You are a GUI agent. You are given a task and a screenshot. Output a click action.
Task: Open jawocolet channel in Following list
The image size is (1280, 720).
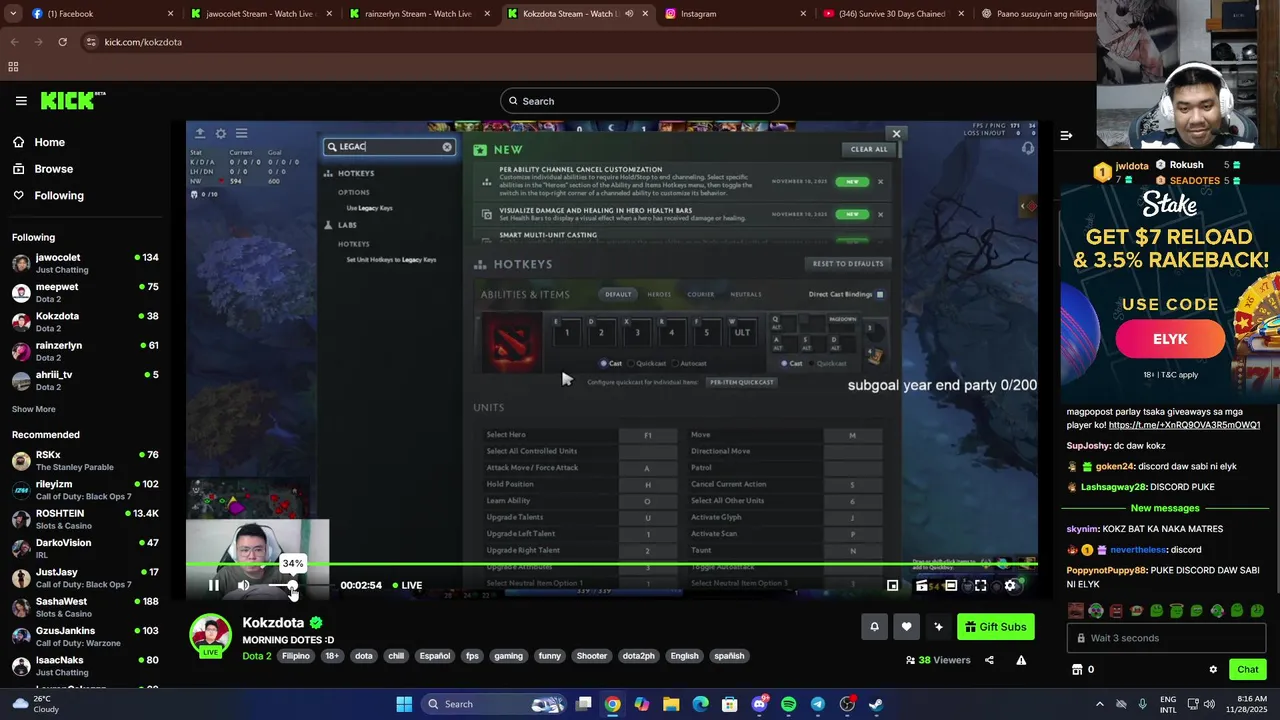tap(86, 263)
